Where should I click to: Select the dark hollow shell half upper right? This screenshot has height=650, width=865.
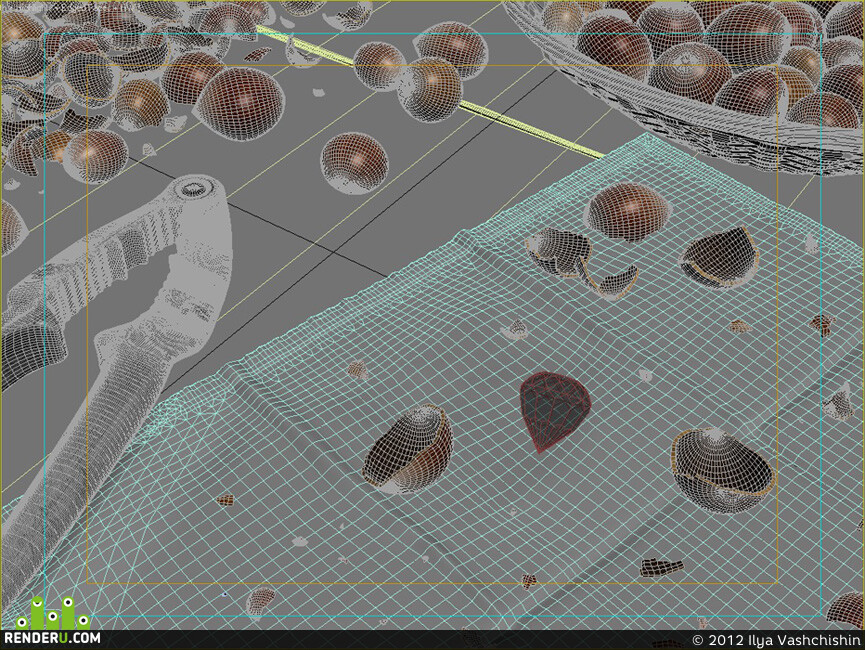(x=719, y=258)
